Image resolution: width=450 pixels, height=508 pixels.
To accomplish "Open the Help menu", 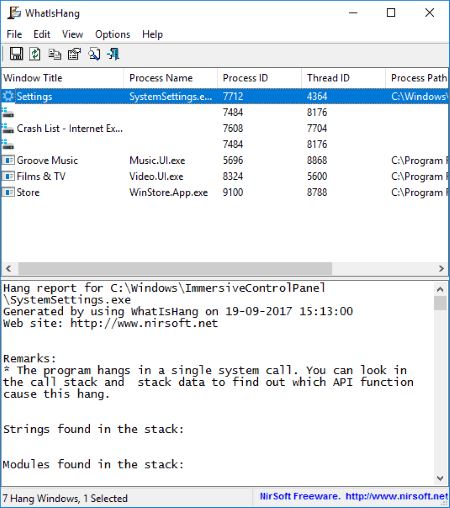I will (x=153, y=34).
